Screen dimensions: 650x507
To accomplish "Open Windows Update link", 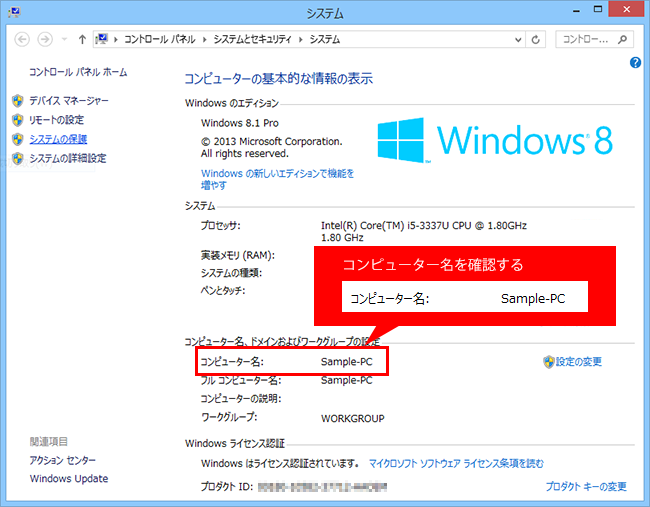I will point(69,479).
